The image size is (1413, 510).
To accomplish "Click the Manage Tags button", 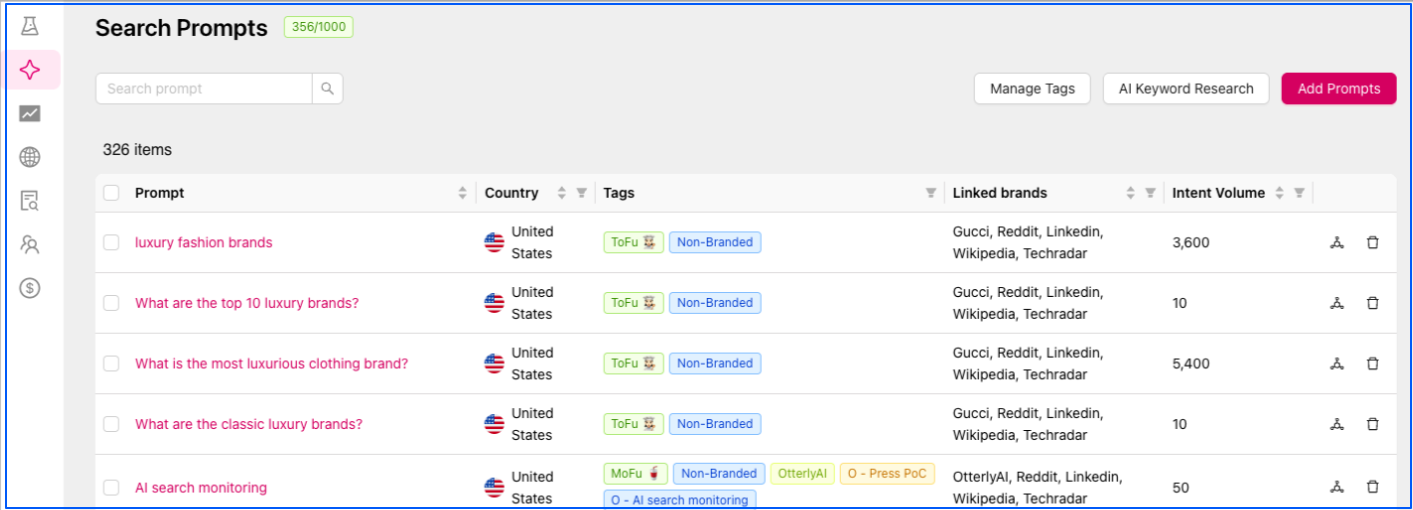I will click(x=1032, y=88).
